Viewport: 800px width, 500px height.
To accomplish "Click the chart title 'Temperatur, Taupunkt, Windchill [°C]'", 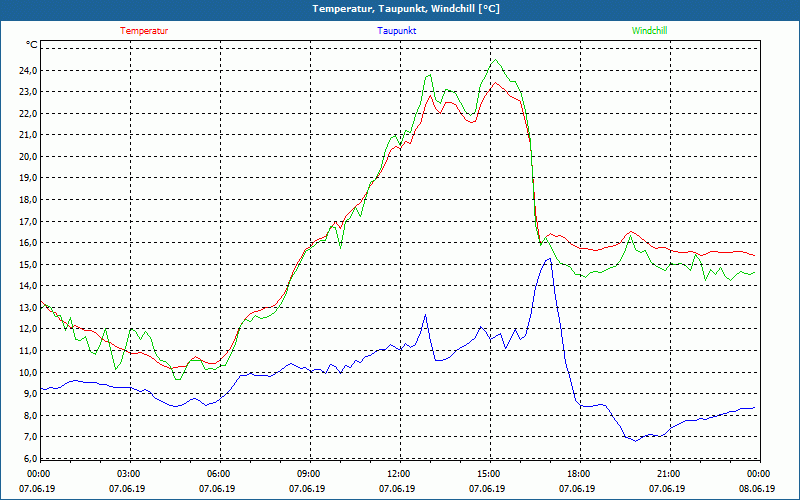I will pyautogui.click(x=406, y=9).
